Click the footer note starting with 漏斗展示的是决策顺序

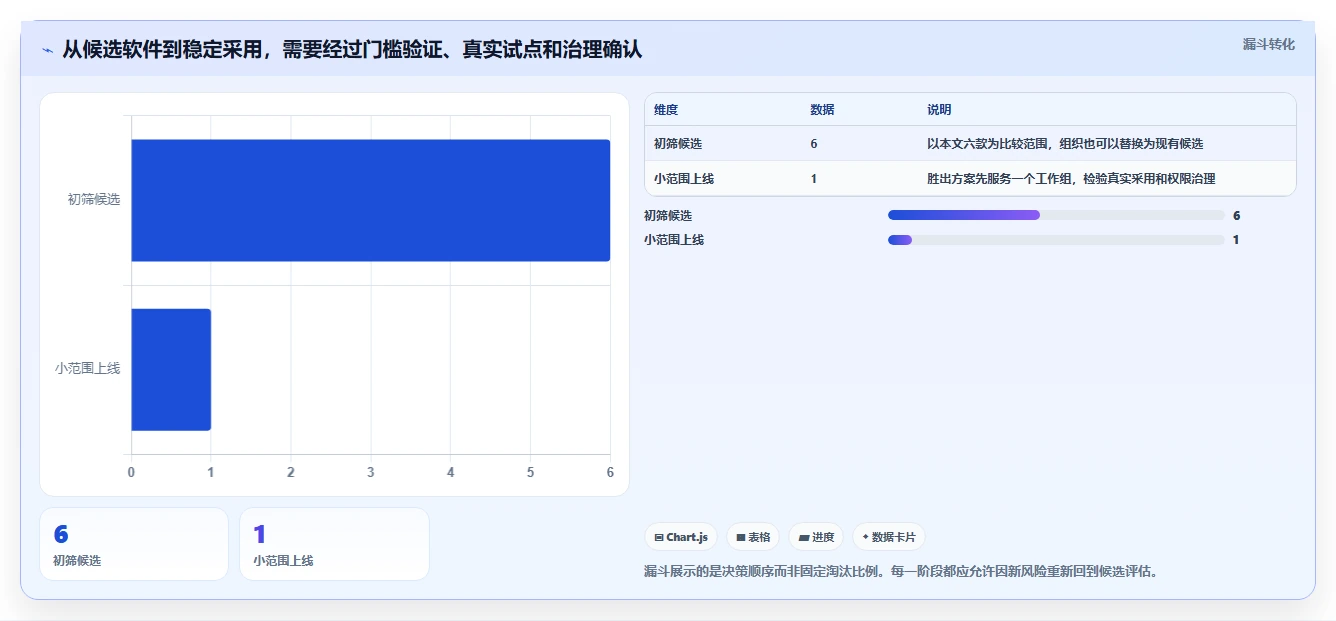pos(901,572)
